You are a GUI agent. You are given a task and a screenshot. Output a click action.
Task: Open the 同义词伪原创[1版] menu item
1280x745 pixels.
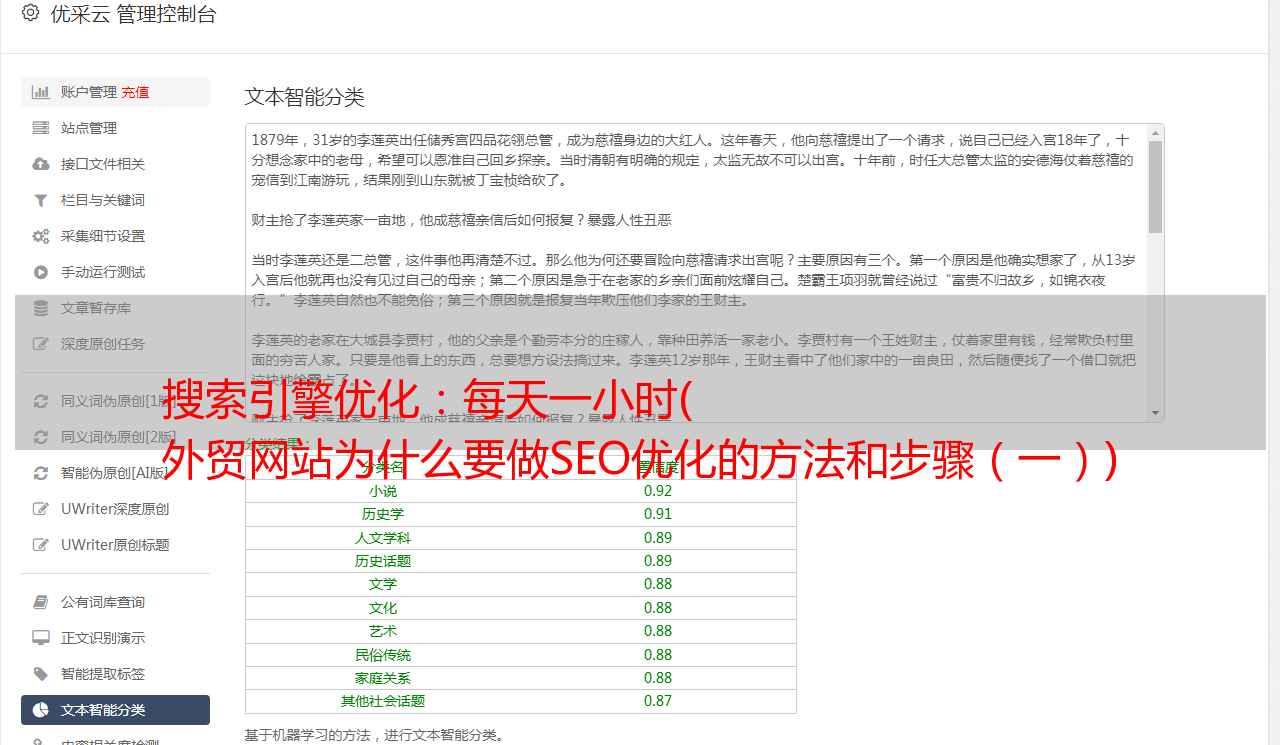point(115,401)
